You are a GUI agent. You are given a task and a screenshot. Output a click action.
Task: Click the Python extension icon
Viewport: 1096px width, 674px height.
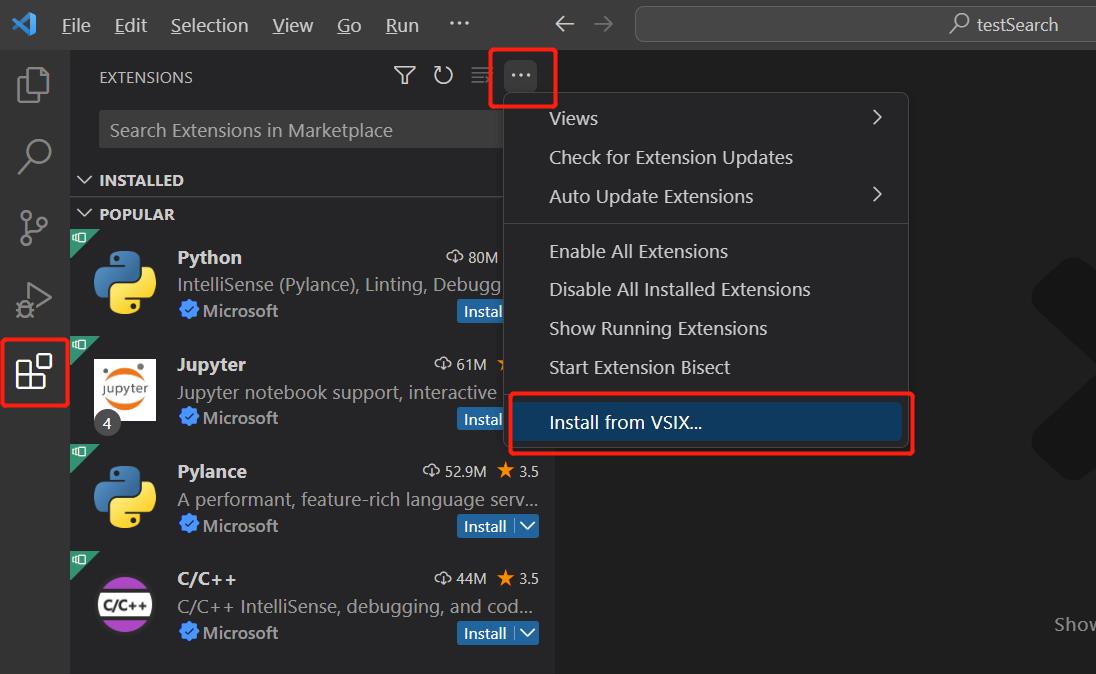pyautogui.click(x=125, y=282)
